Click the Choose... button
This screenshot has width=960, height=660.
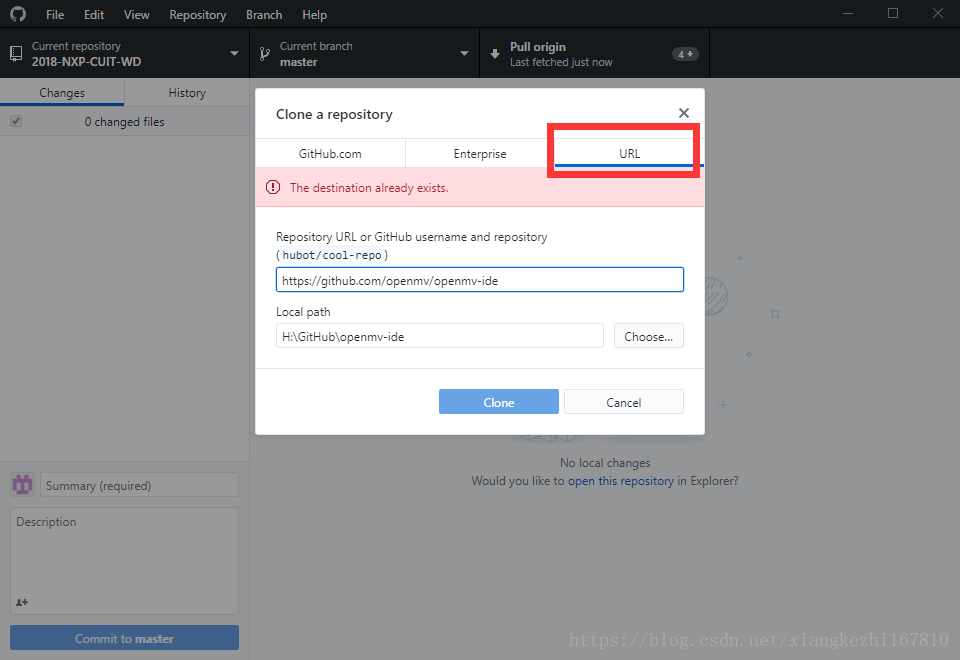648,336
